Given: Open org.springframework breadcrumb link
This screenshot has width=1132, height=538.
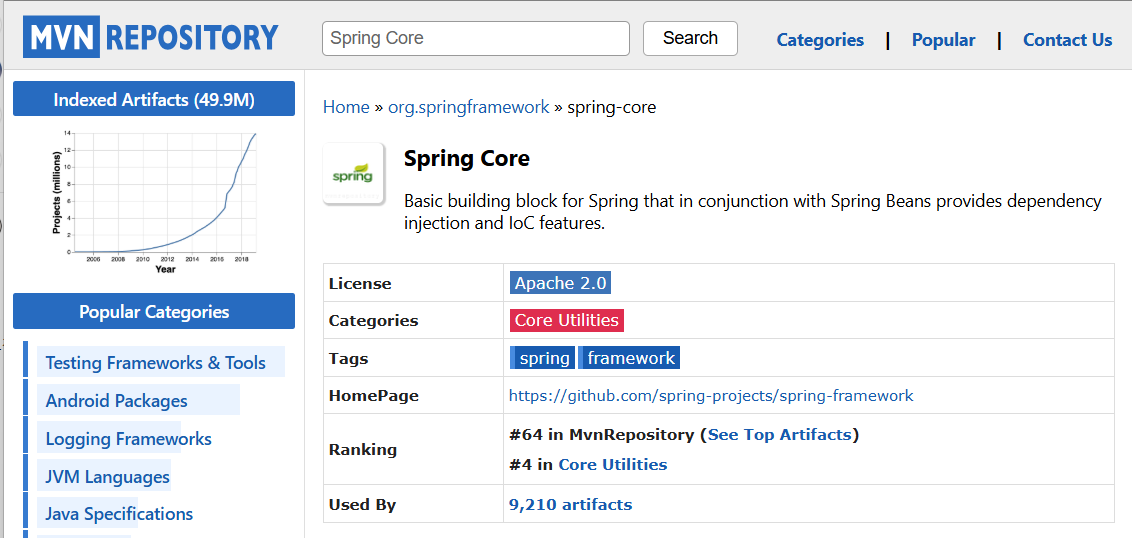Looking at the screenshot, I should tap(469, 107).
